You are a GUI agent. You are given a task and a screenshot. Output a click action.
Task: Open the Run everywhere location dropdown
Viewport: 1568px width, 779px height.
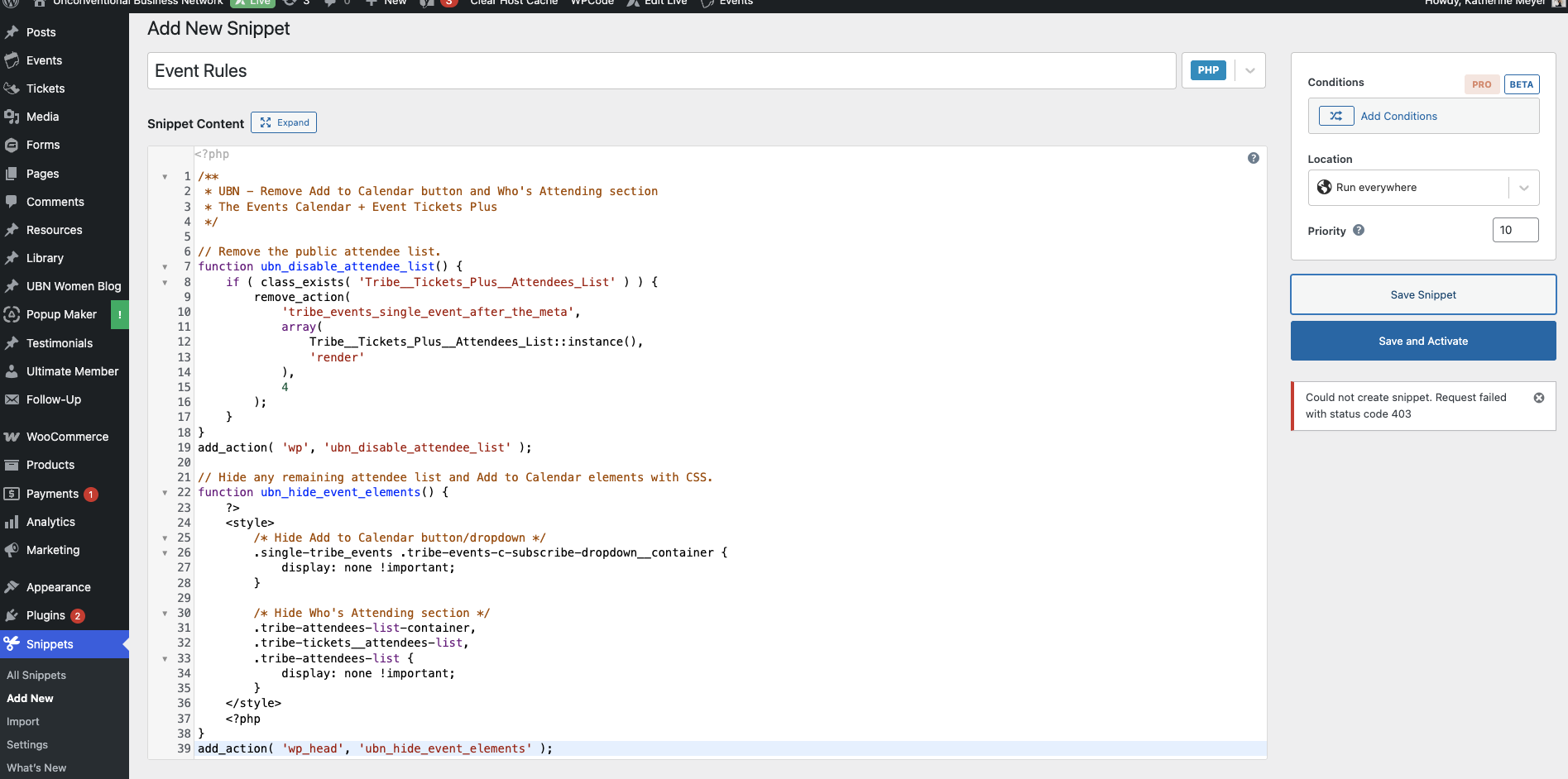tap(1422, 188)
